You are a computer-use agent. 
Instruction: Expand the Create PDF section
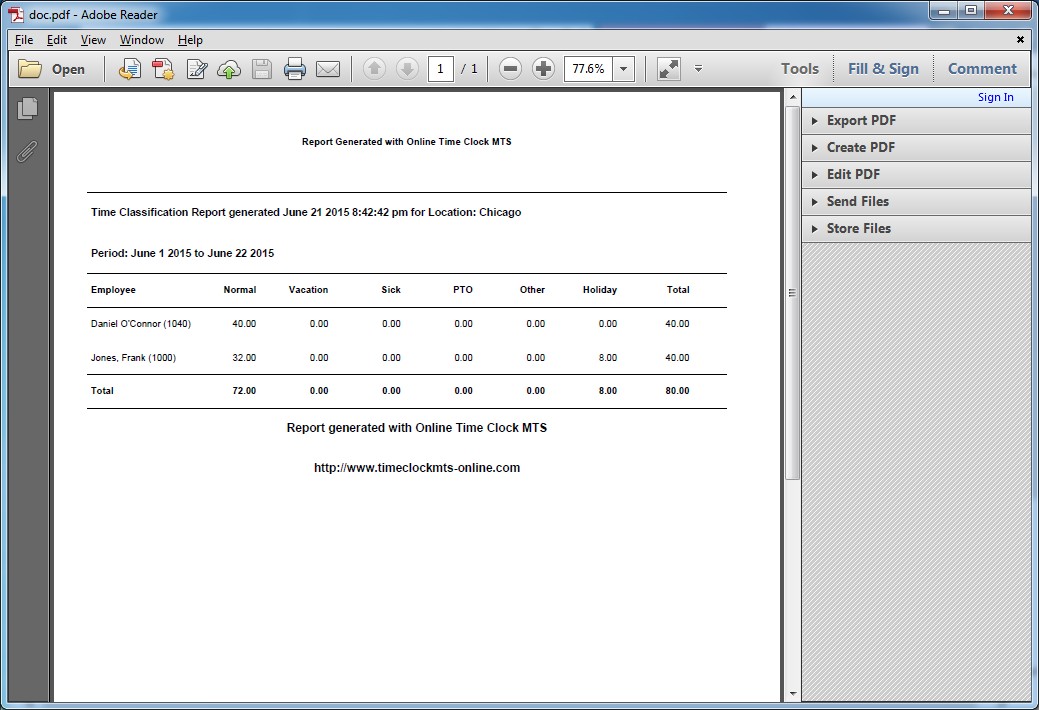coord(916,147)
